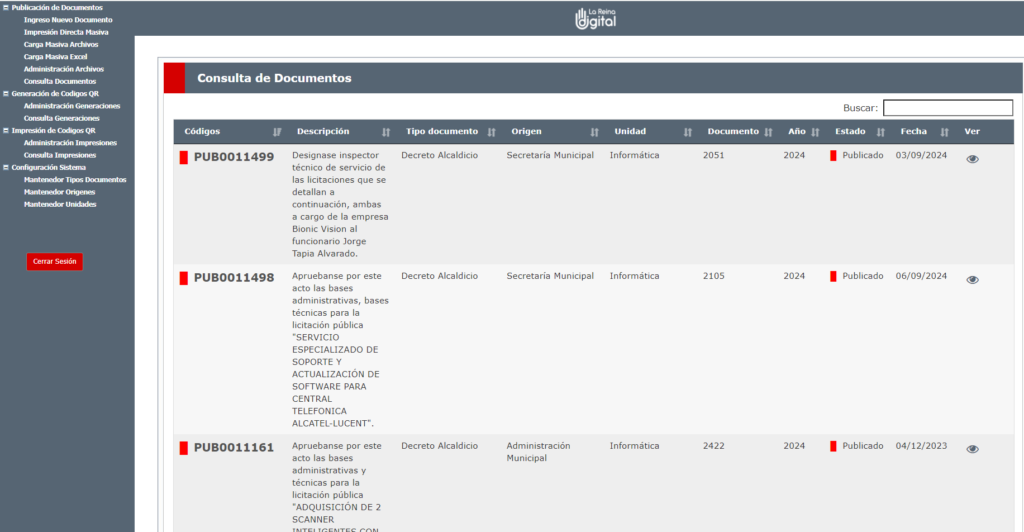Sort by Unidad column arrows

(688, 132)
